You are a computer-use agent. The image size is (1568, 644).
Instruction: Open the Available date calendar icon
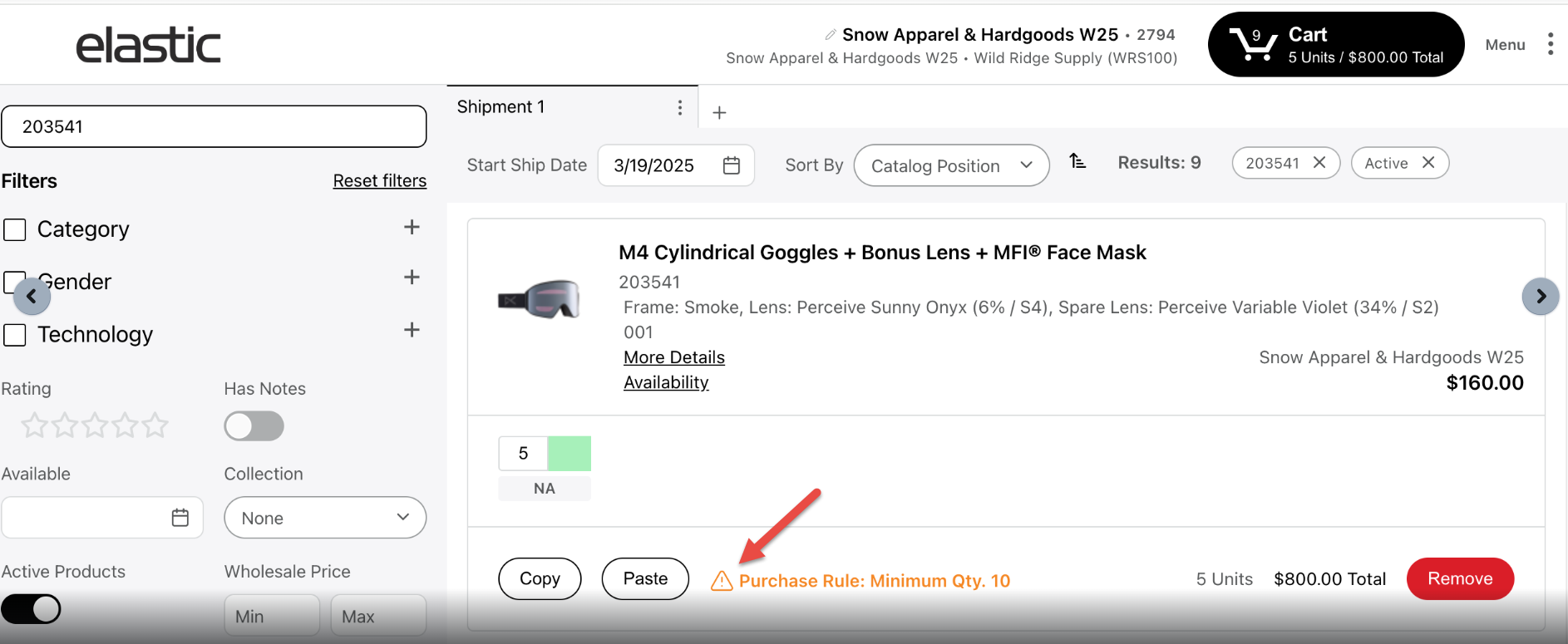(x=180, y=518)
